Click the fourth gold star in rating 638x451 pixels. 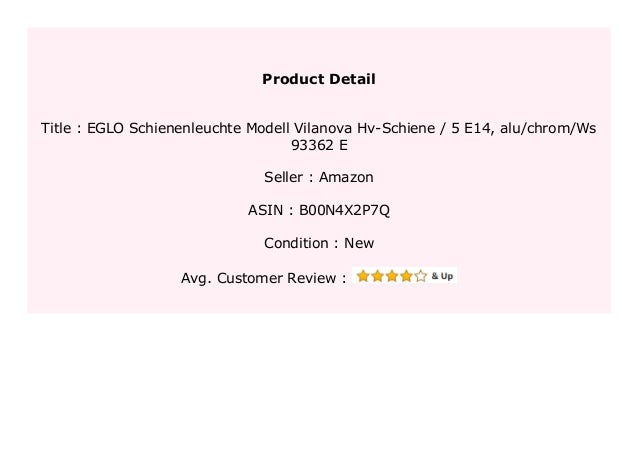pyautogui.click(x=406, y=276)
